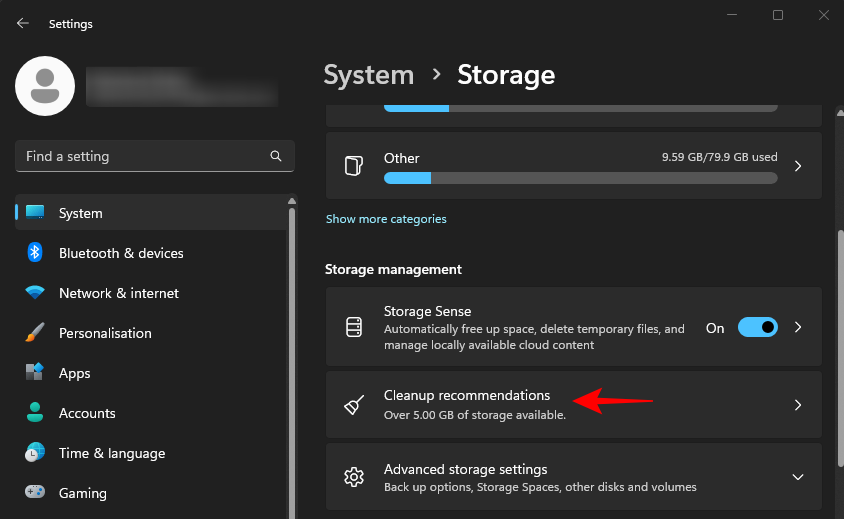Open Gaming settings
The width and height of the screenshot is (844, 519).
tap(82, 493)
